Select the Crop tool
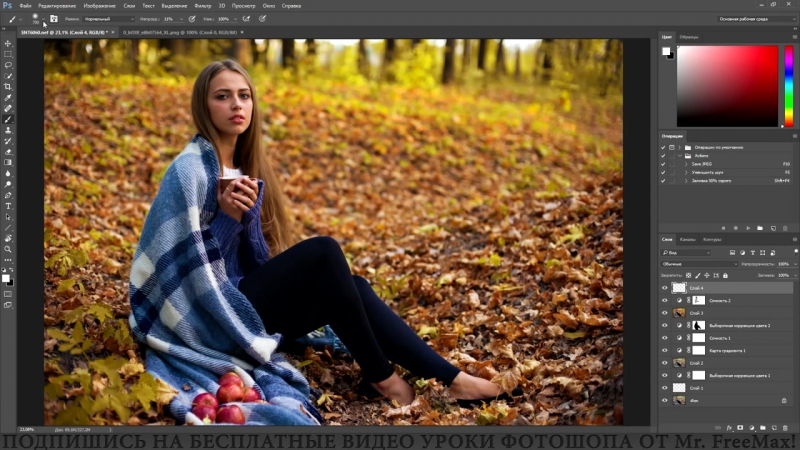The width and height of the screenshot is (800, 450). [x=8, y=87]
